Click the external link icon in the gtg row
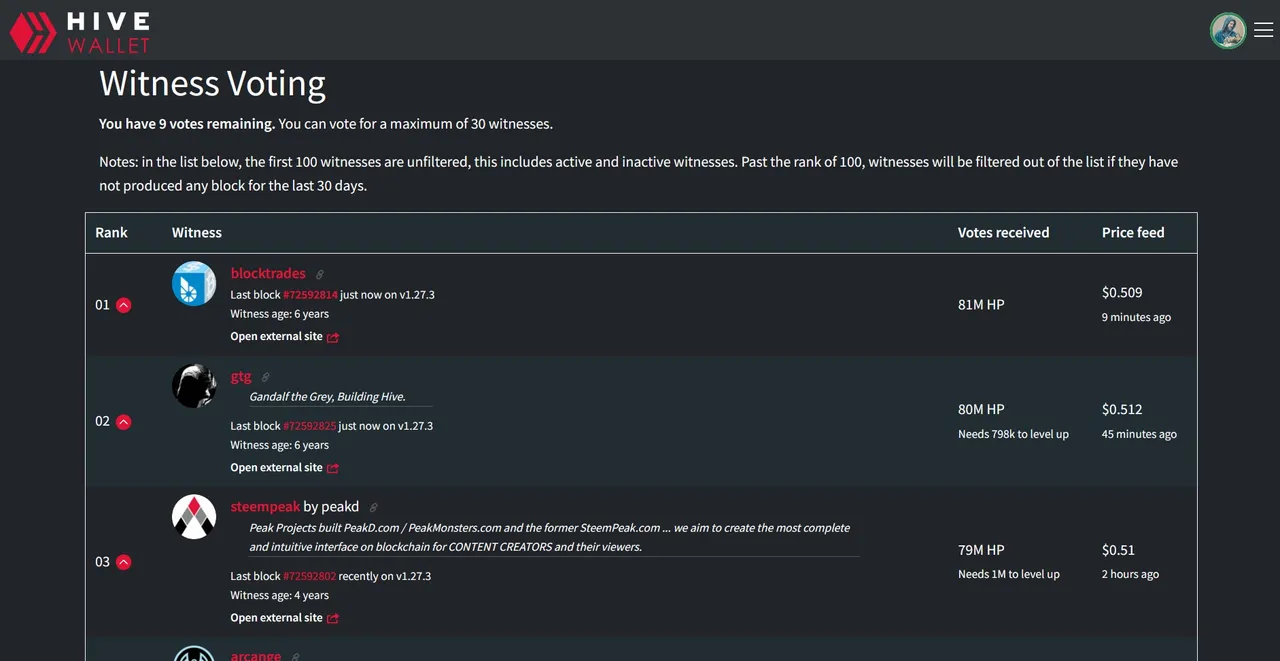Image resolution: width=1280 pixels, height=661 pixels. 333,468
